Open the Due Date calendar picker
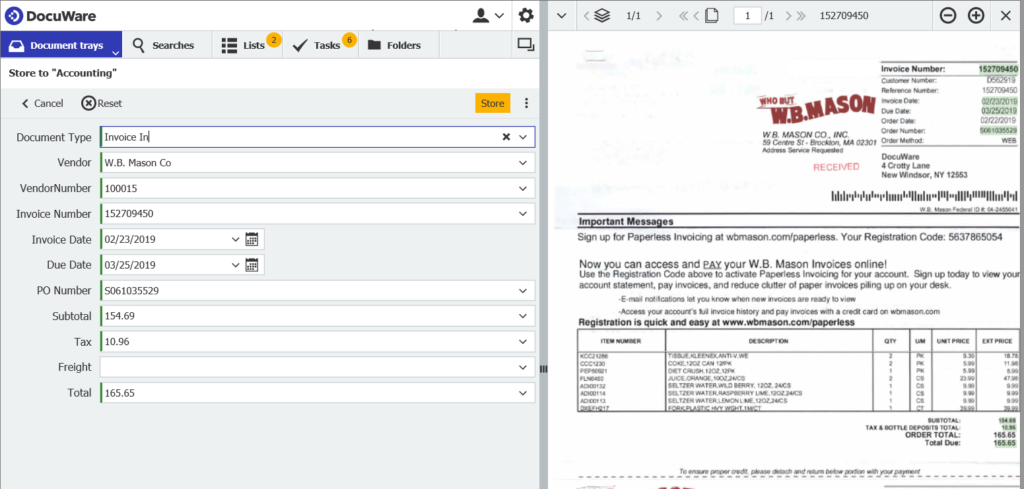1024x489 pixels. tap(252, 265)
